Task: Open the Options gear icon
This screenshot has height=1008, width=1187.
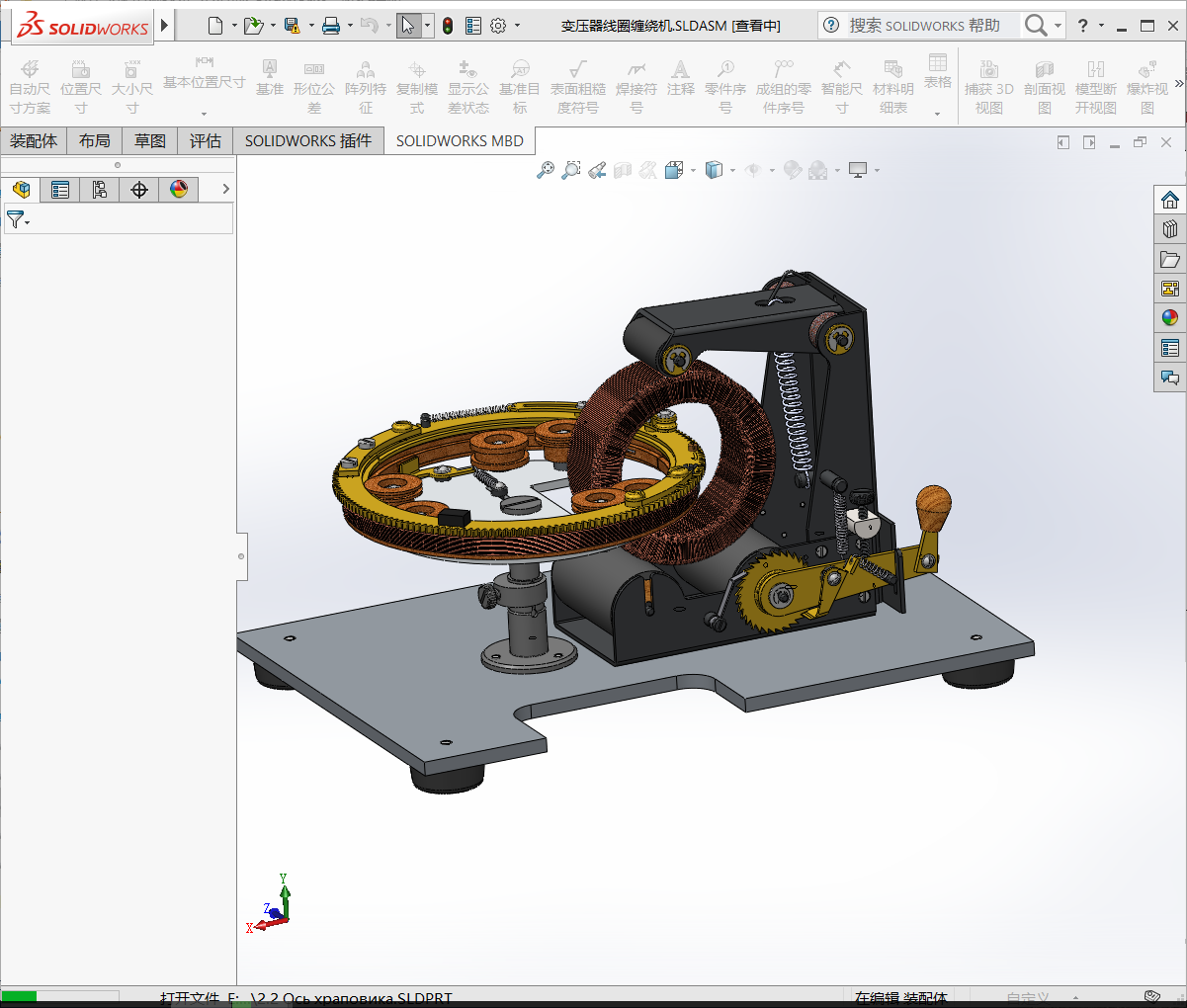Action: pos(498,26)
